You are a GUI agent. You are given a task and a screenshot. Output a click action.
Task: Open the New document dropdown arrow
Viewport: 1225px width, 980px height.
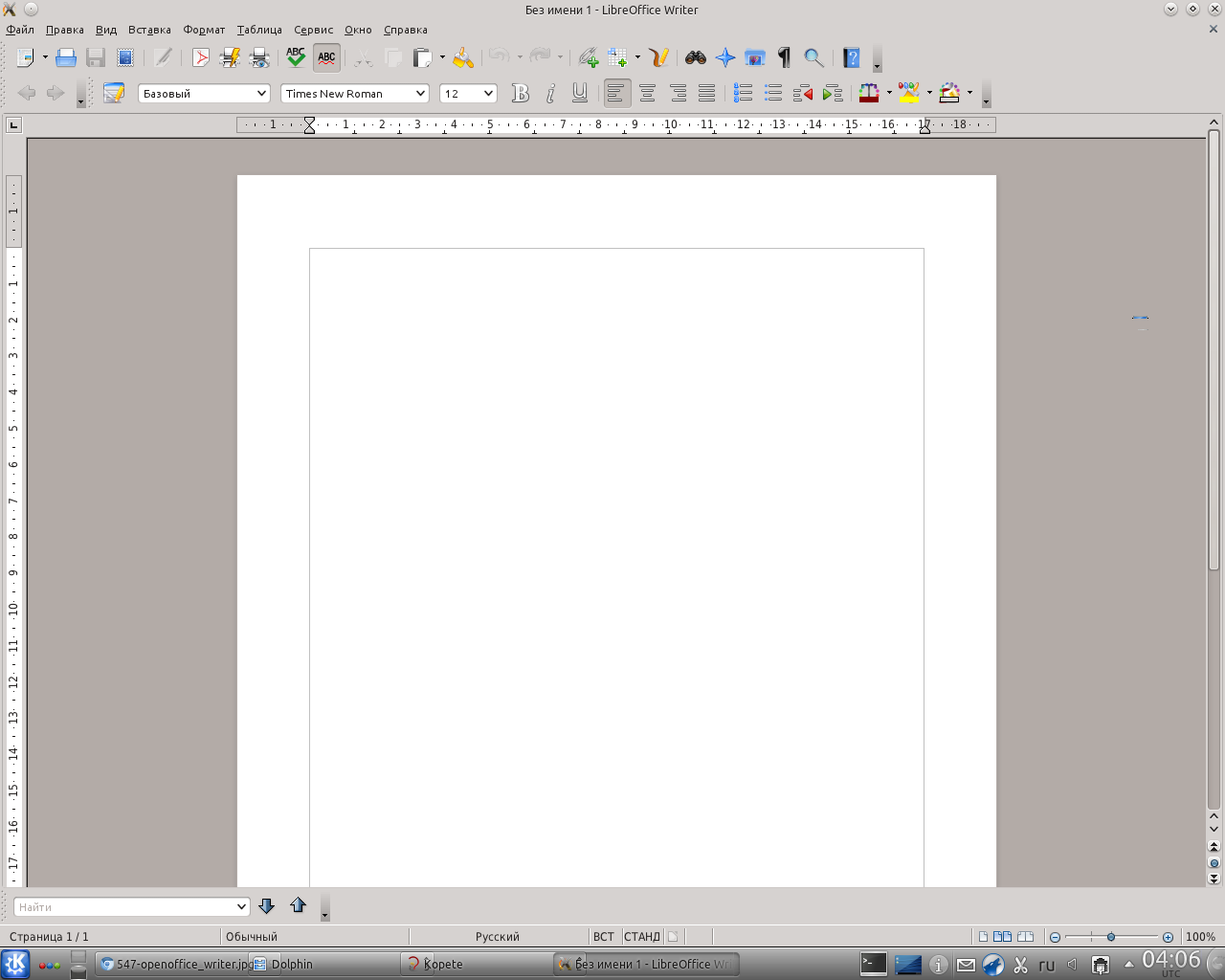pyautogui.click(x=44, y=57)
